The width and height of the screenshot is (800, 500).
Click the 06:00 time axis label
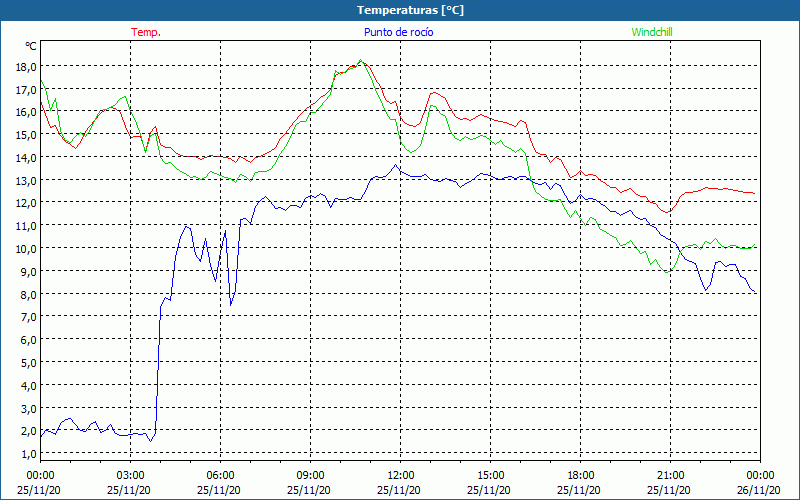220,476
